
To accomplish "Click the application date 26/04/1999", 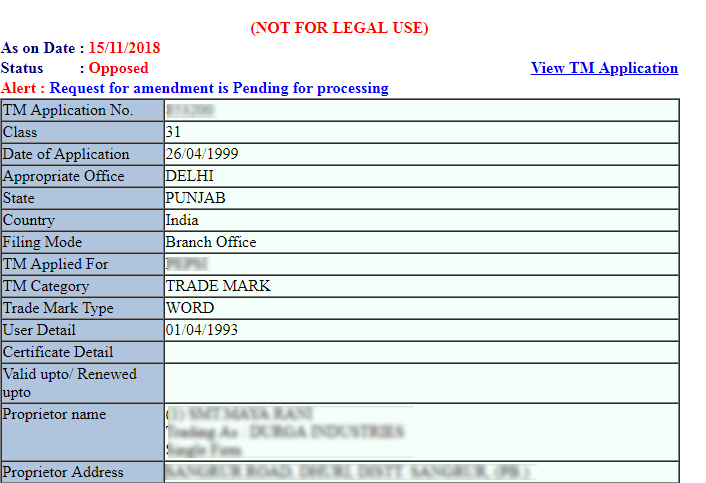I will [202, 154].
